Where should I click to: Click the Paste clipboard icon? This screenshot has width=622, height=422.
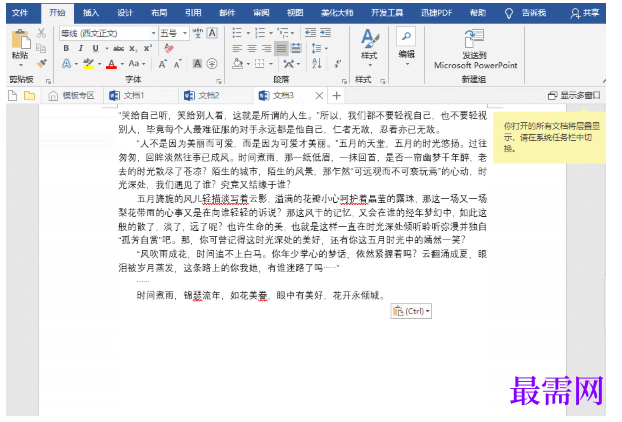point(21,40)
